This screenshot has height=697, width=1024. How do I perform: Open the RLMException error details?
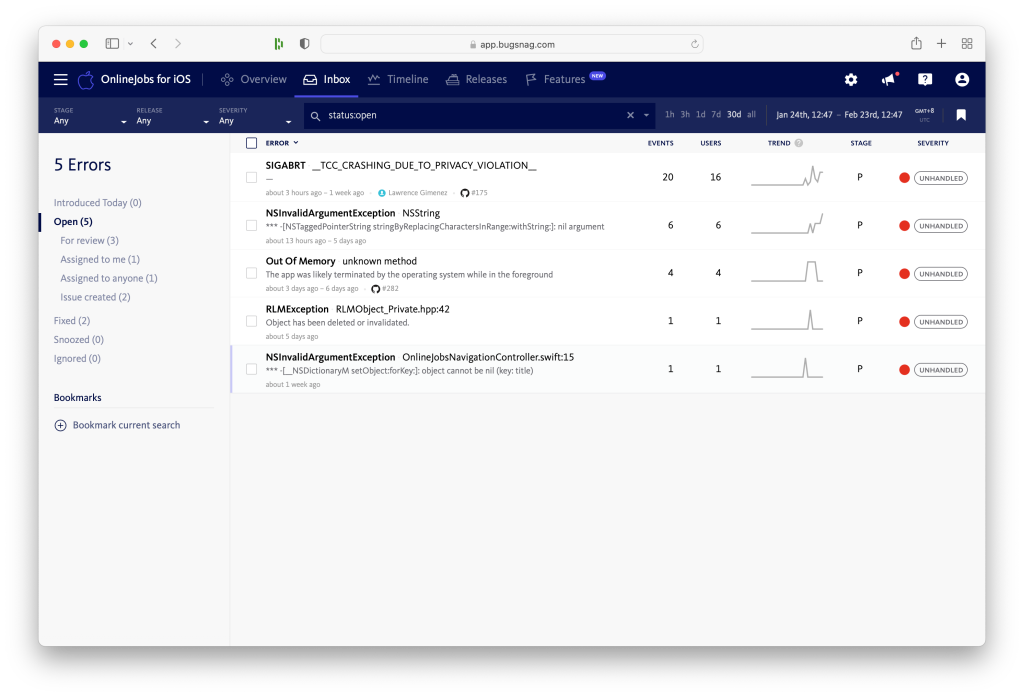tap(297, 310)
